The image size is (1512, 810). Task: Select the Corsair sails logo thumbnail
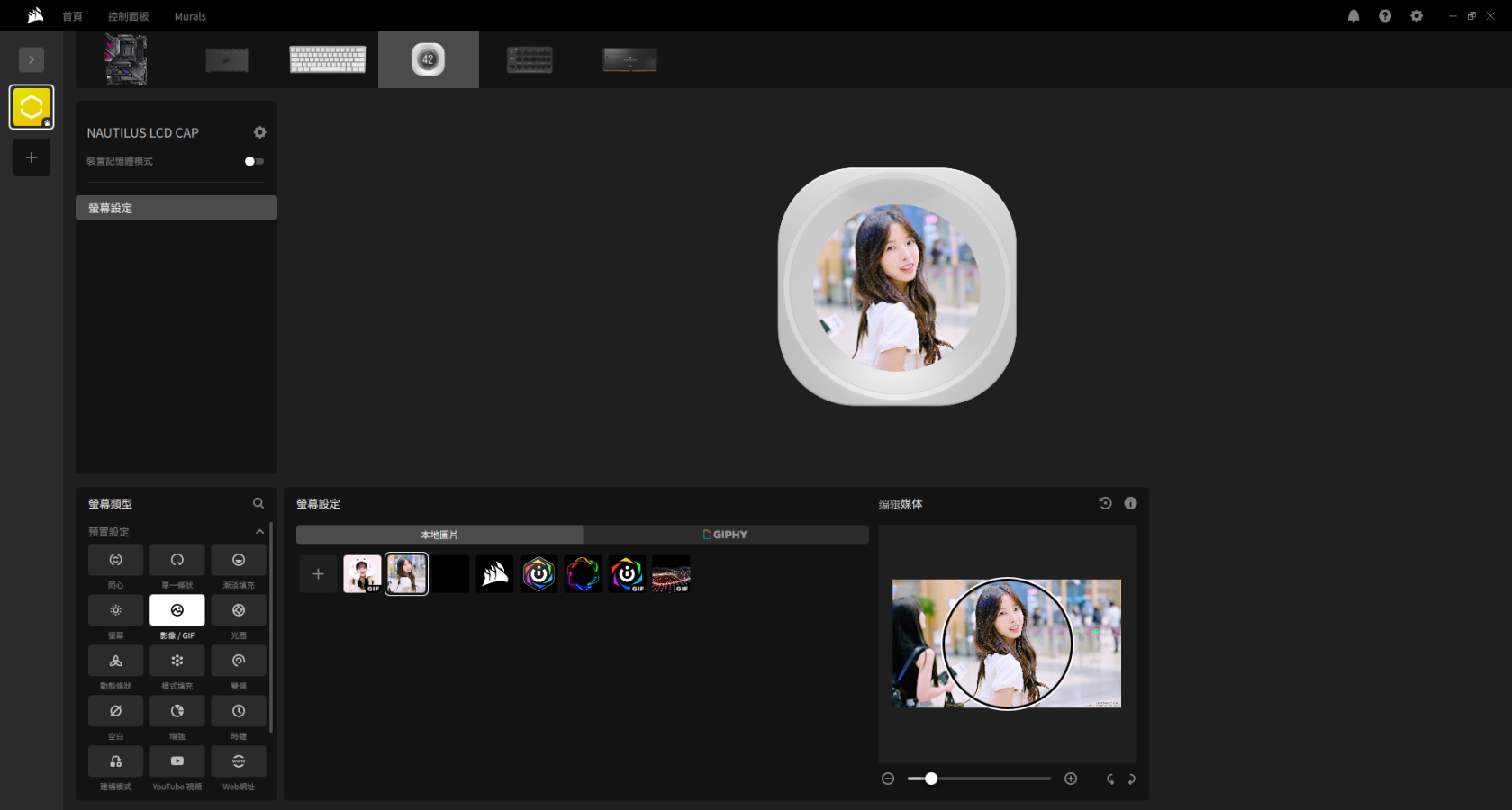[494, 574]
